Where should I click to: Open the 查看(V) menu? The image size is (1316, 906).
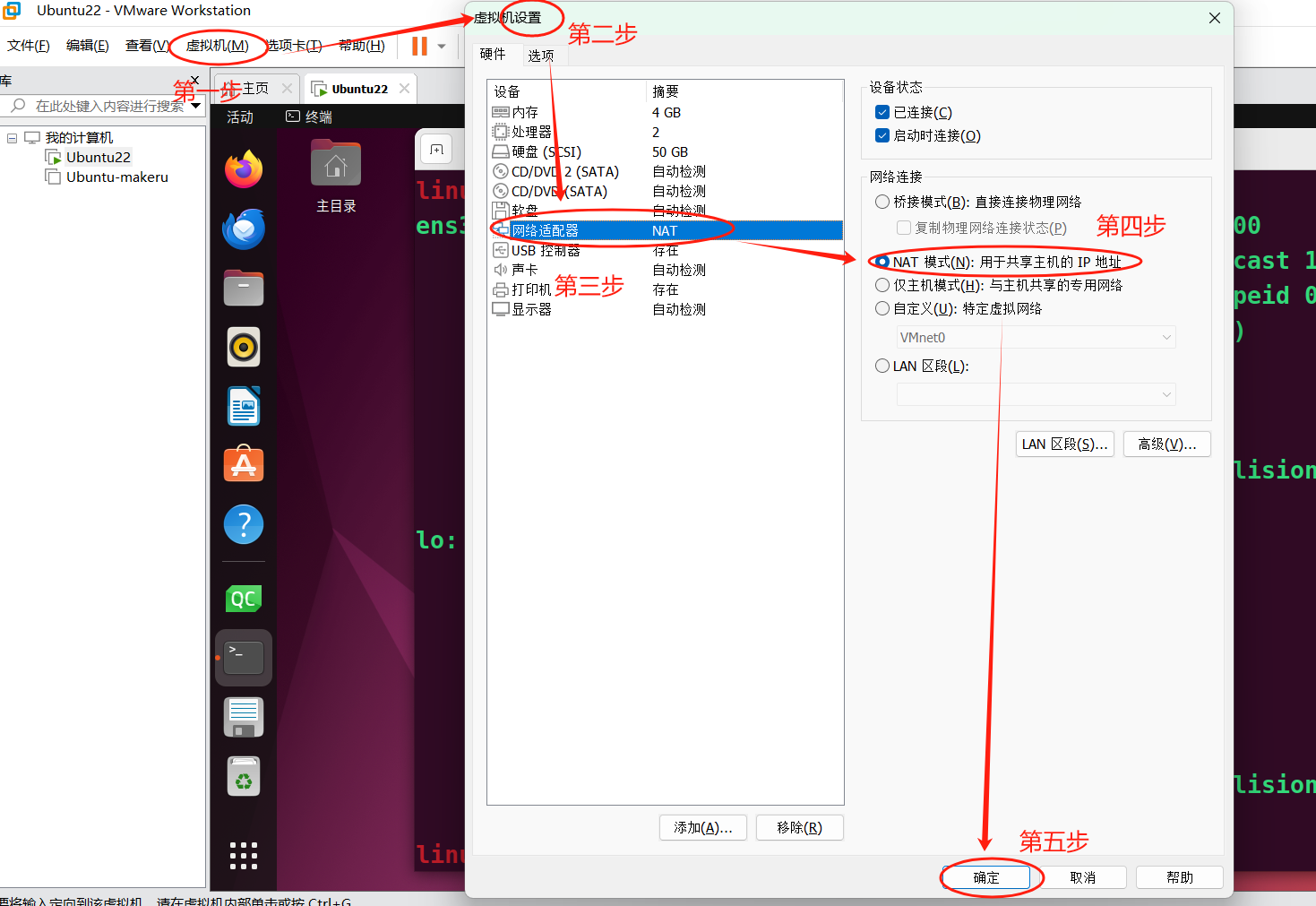147,46
